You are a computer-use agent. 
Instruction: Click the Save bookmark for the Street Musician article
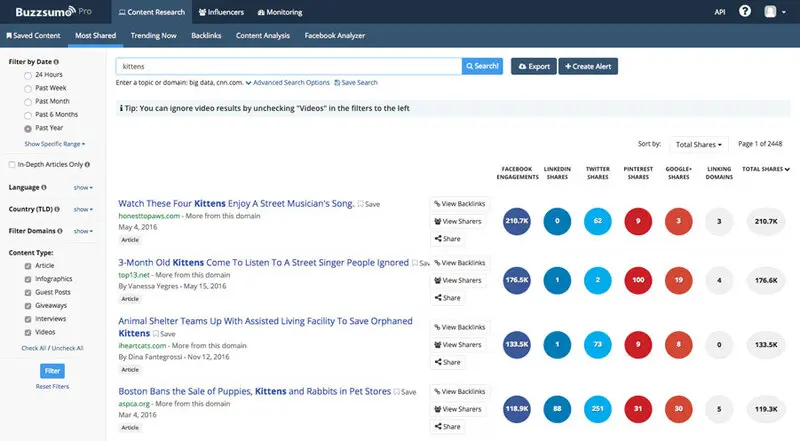368,204
